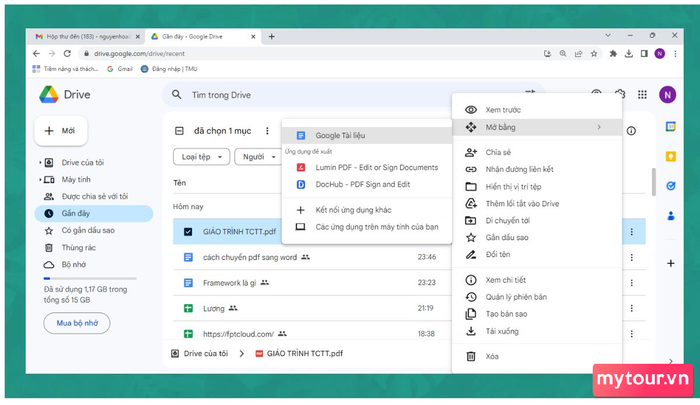
Task: Click the Gmail inbox browser tab
Action: tap(88, 37)
